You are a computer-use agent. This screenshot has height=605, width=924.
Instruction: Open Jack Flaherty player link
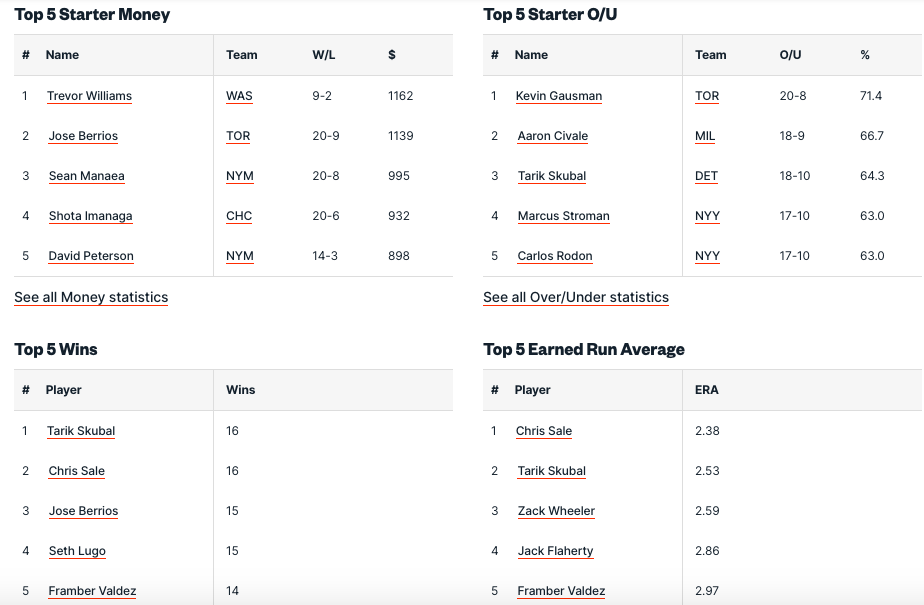[x=555, y=551]
